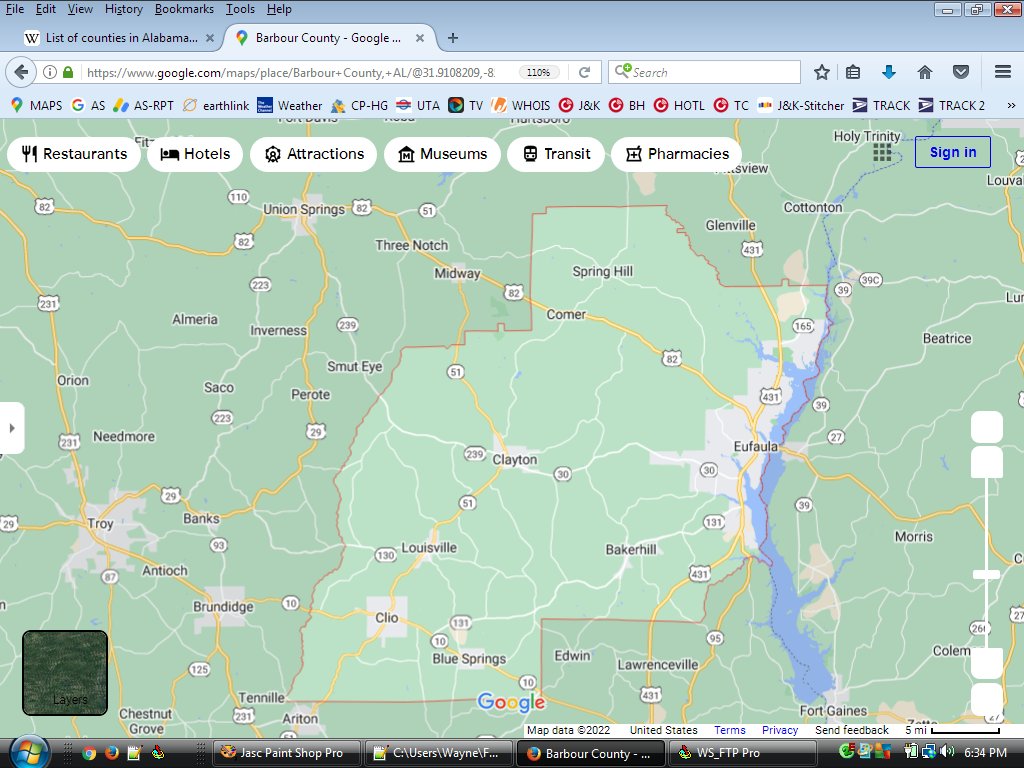Open the Edit menu
The width and height of the screenshot is (1024, 768).
(45, 9)
